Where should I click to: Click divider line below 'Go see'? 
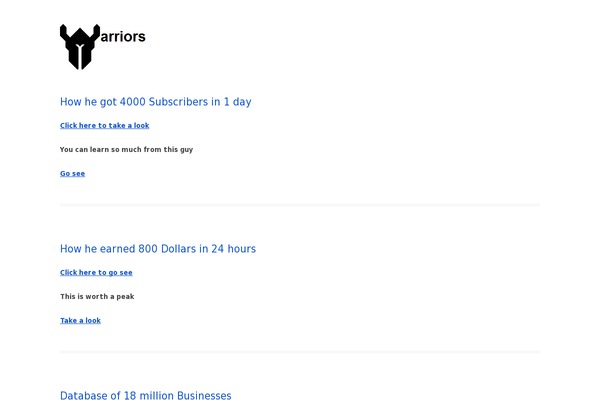[x=300, y=205]
